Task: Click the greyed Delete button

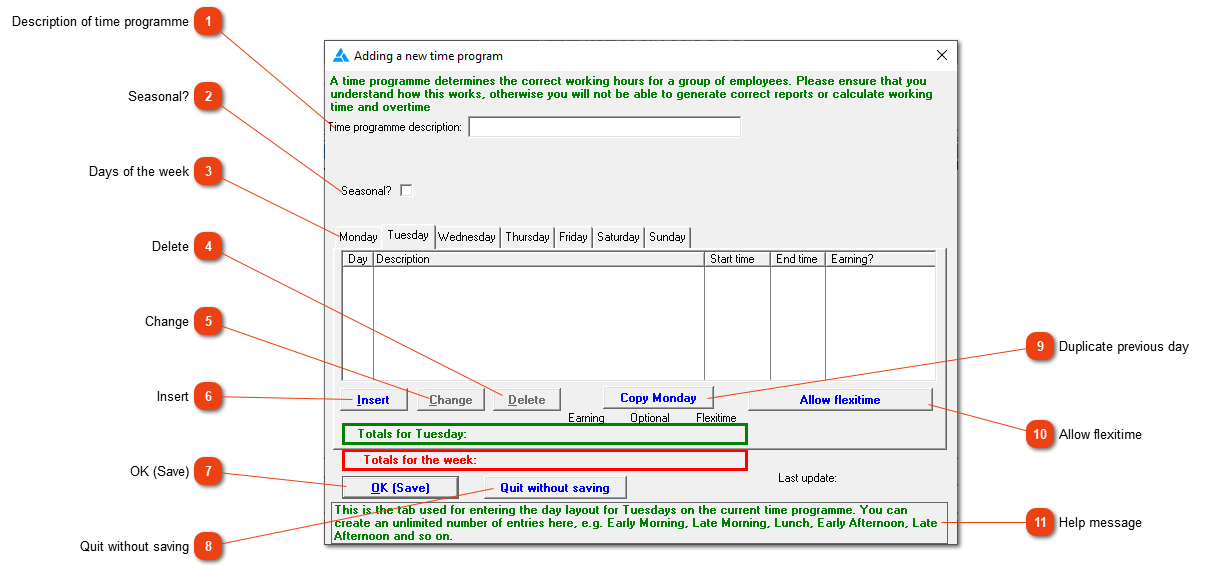Action: point(527,400)
